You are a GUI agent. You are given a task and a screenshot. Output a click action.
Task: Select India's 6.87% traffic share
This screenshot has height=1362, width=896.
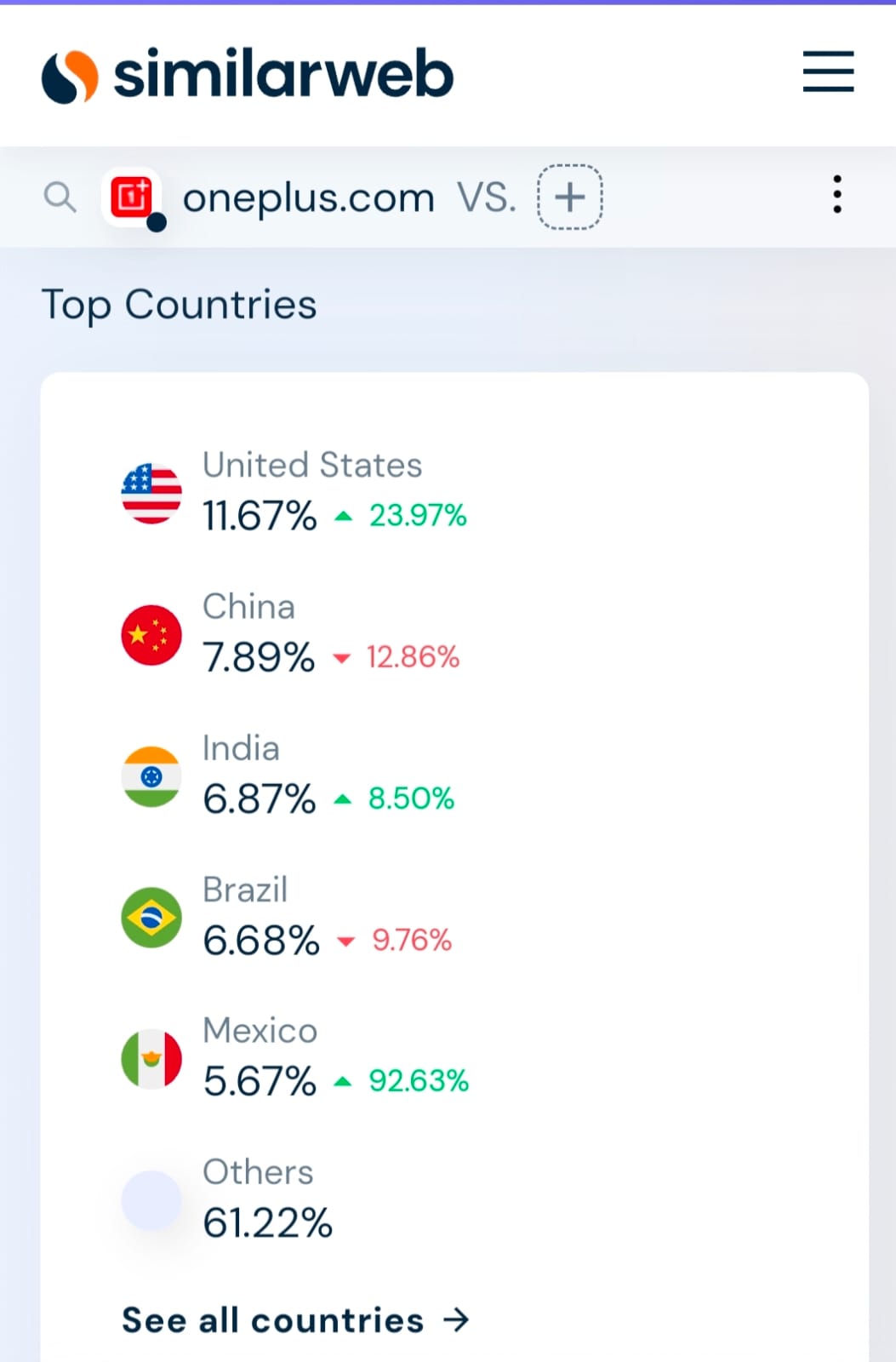tap(260, 798)
